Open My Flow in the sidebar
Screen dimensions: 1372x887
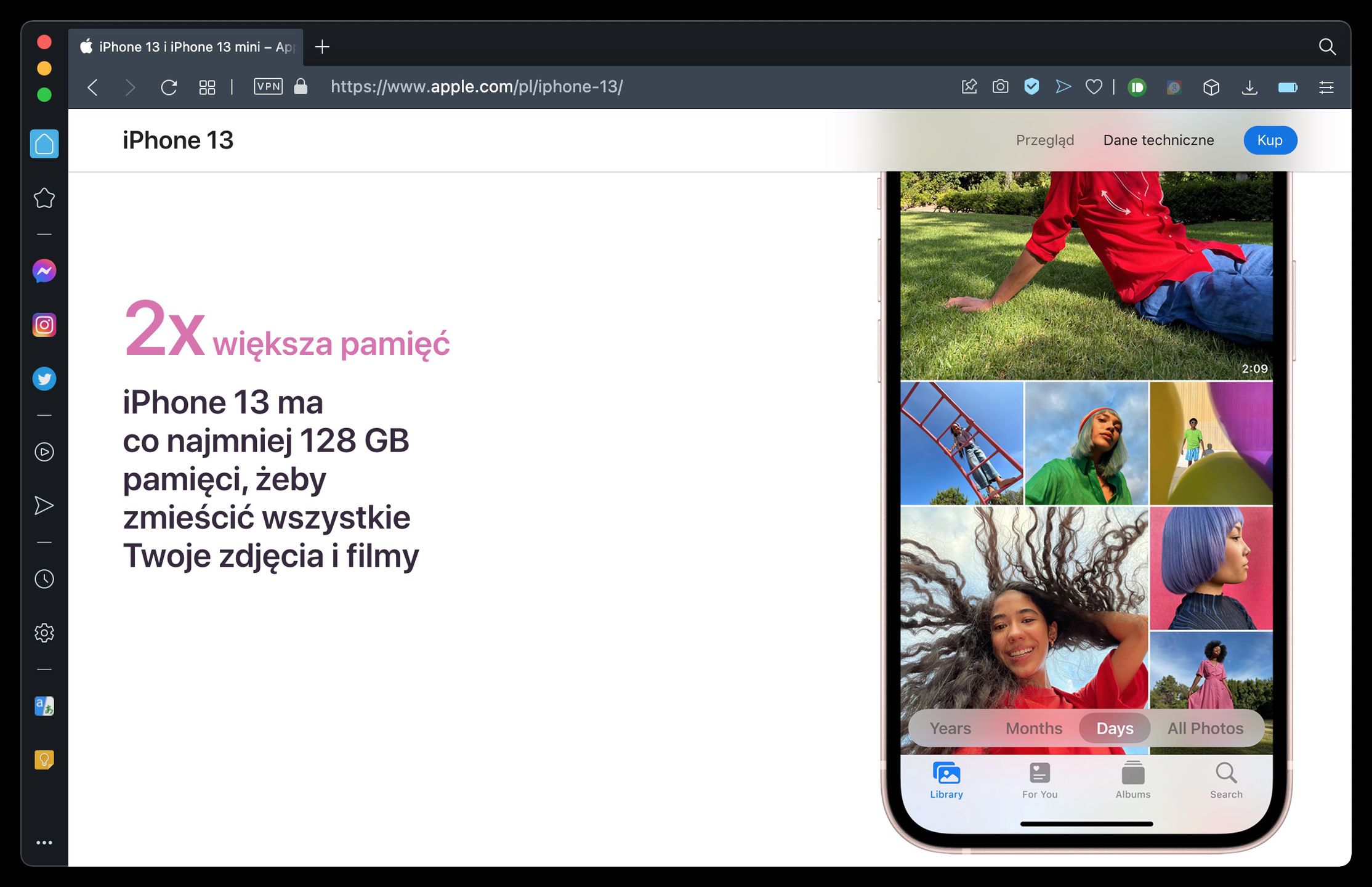click(44, 506)
